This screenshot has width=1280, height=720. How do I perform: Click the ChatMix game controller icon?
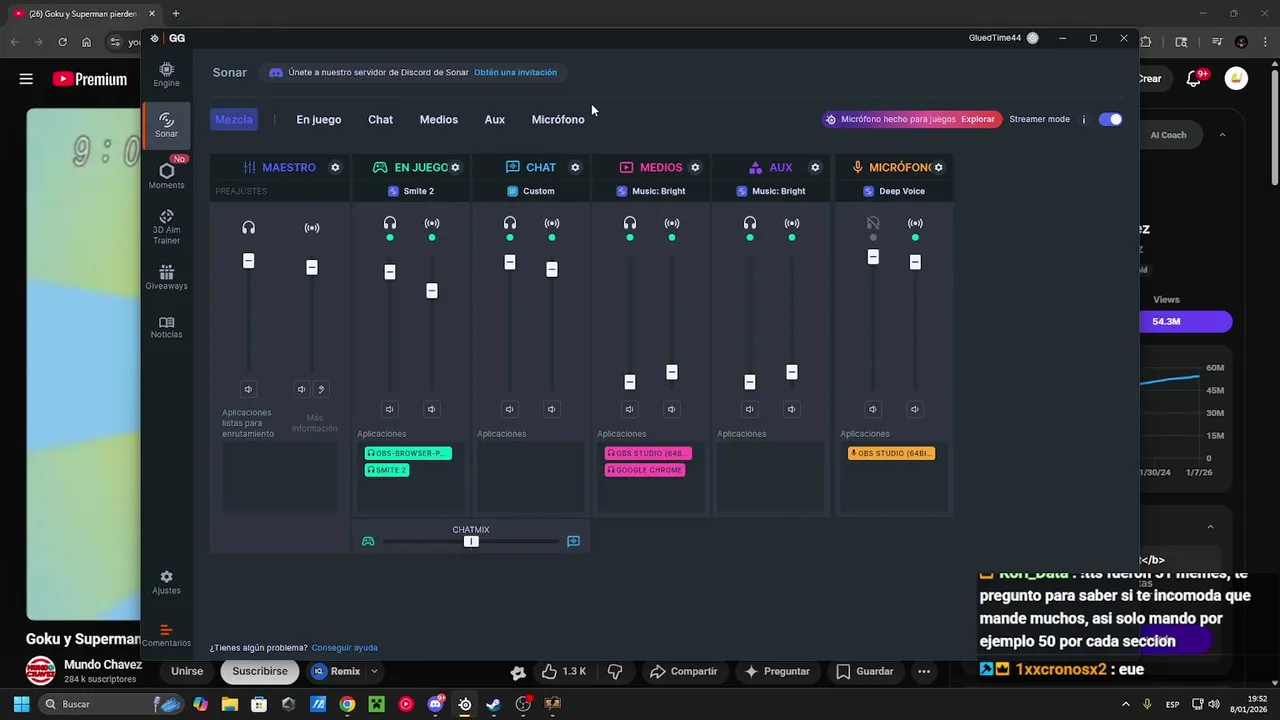[x=368, y=541]
